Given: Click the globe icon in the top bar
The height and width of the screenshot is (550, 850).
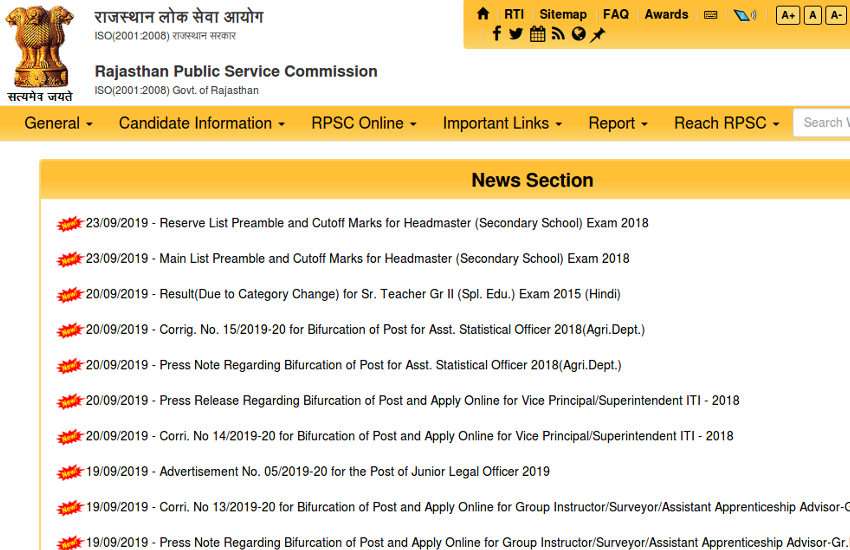Looking at the screenshot, I should pyautogui.click(x=578, y=34).
